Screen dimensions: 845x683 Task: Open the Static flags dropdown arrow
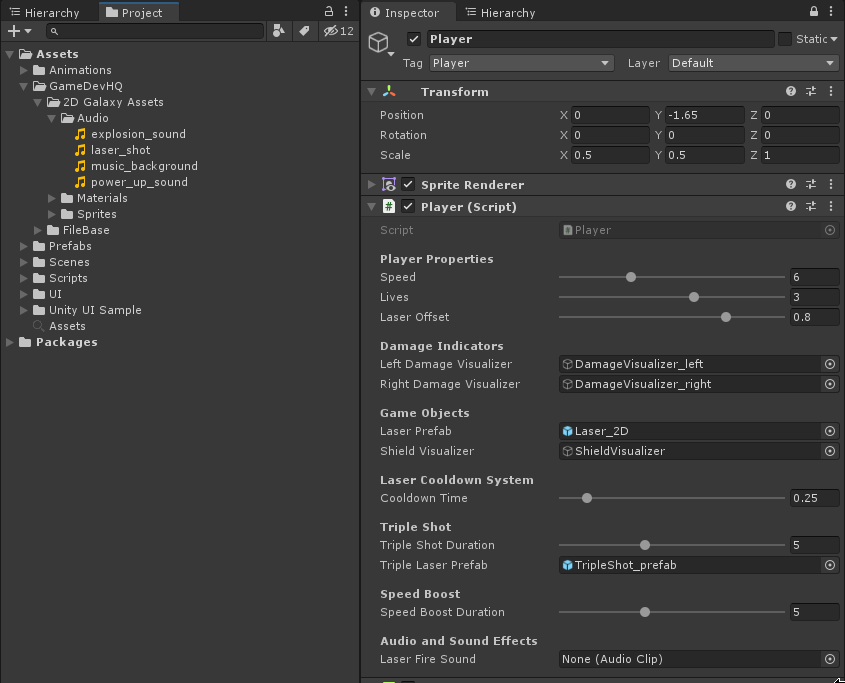pos(834,39)
